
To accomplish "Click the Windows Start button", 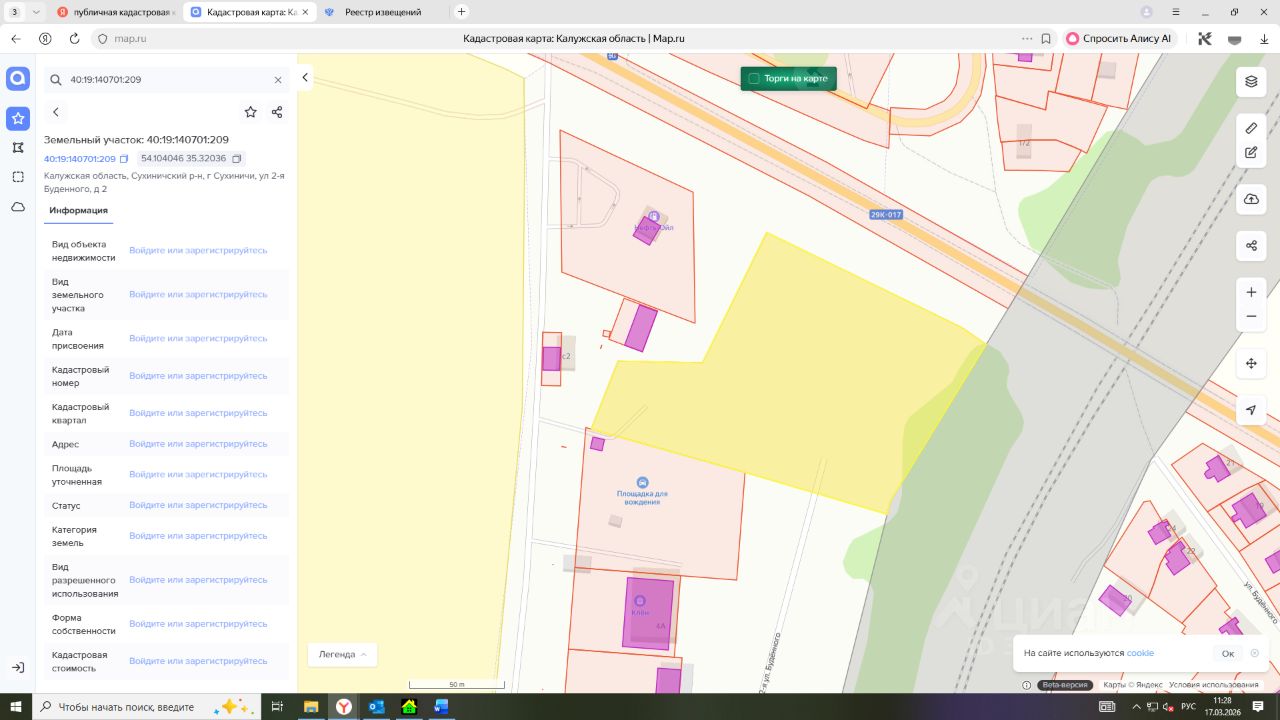I will click(16, 706).
